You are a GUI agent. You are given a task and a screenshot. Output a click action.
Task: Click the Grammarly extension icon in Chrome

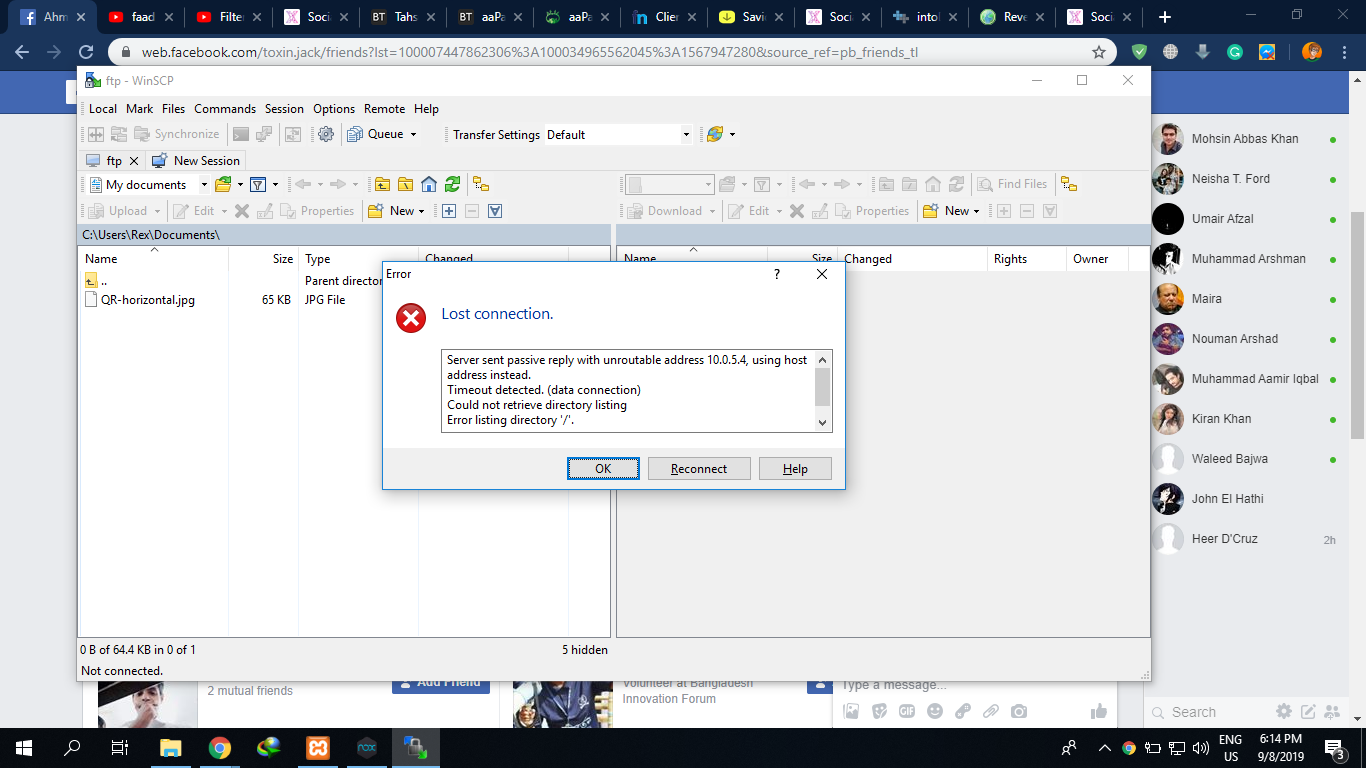pyautogui.click(x=1235, y=52)
